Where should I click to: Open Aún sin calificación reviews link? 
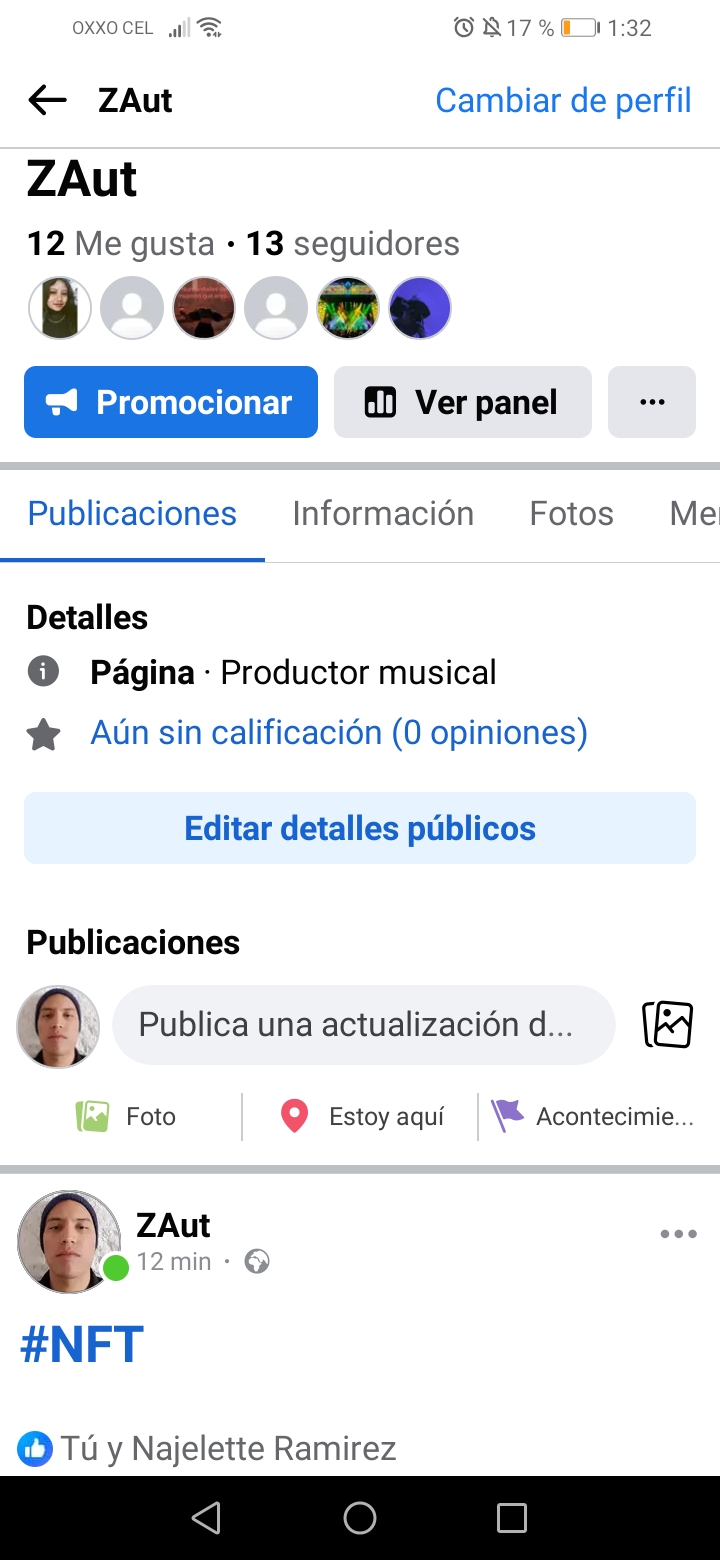[x=338, y=733]
